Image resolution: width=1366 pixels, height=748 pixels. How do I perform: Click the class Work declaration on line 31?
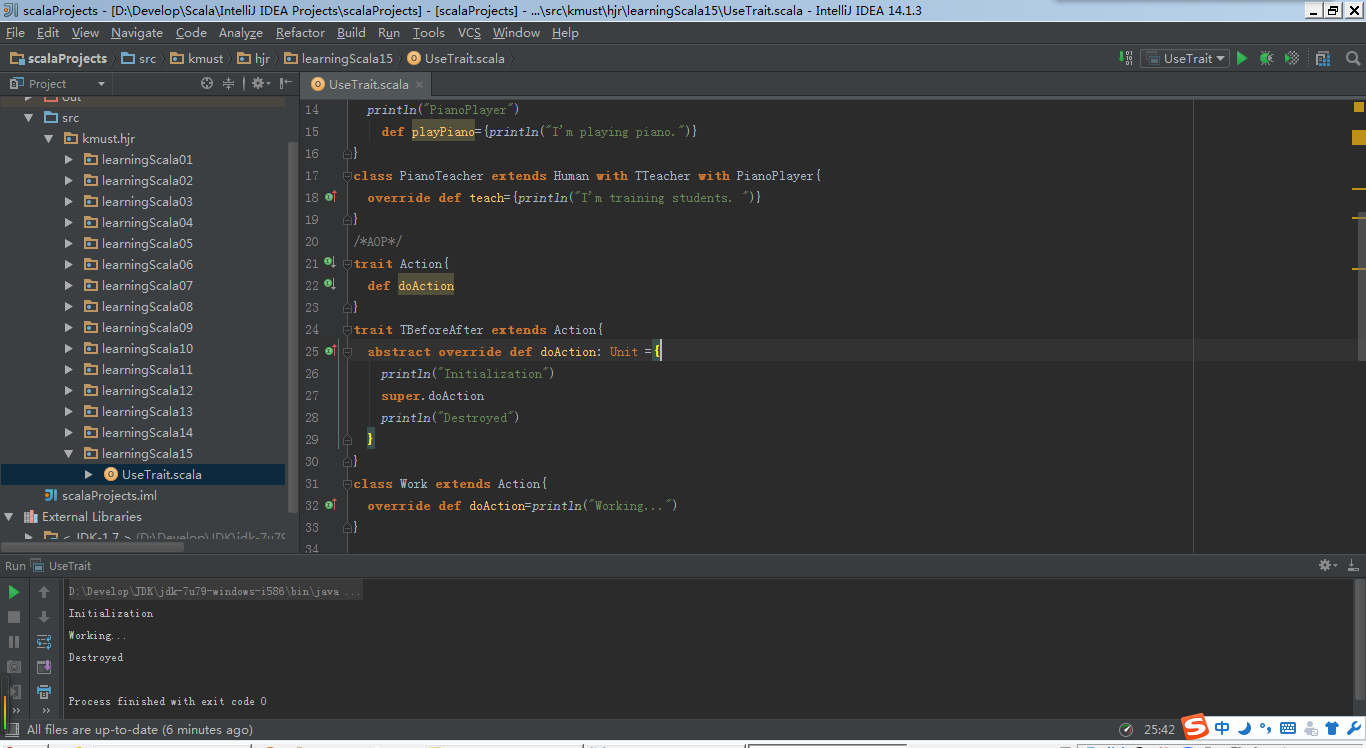click(x=450, y=484)
